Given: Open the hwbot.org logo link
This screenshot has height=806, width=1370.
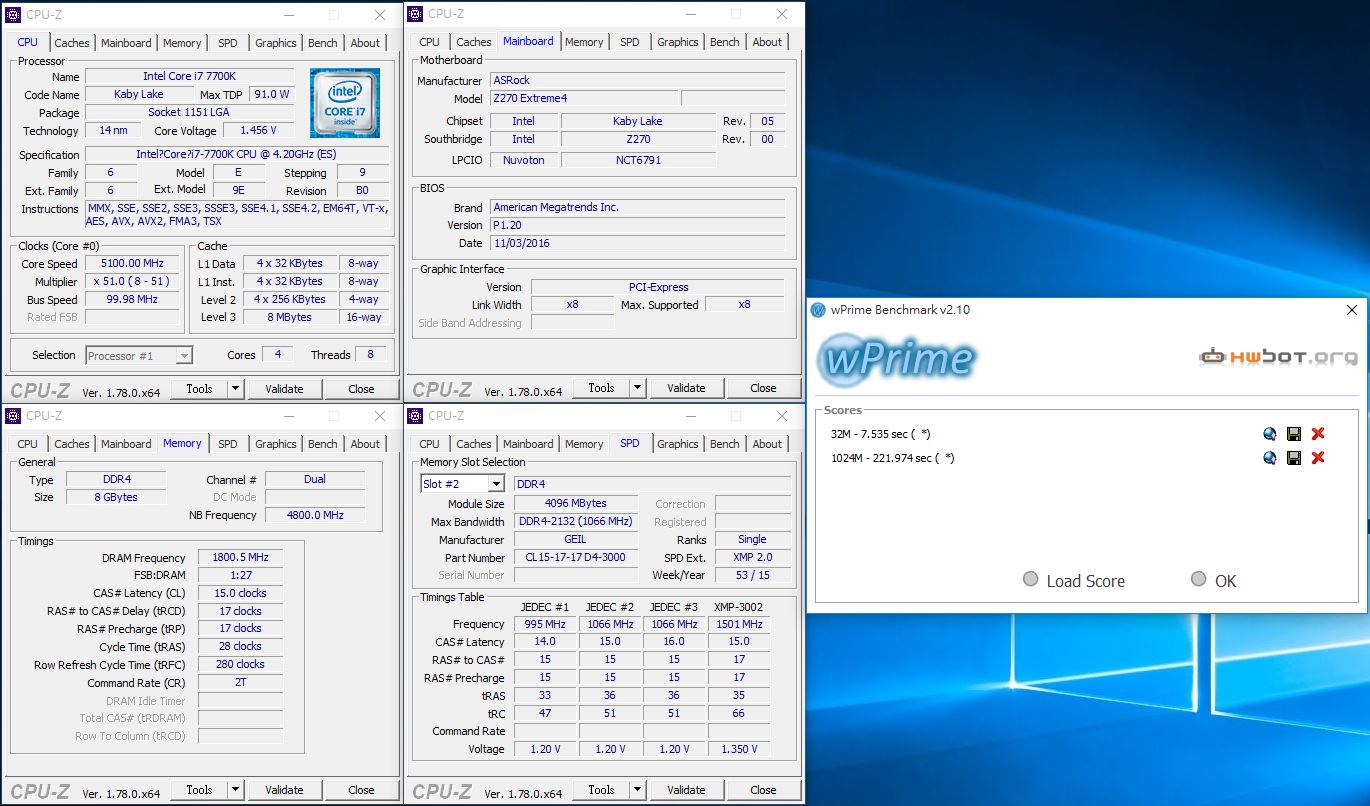Looking at the screenshot, I should click(1278, 357).
